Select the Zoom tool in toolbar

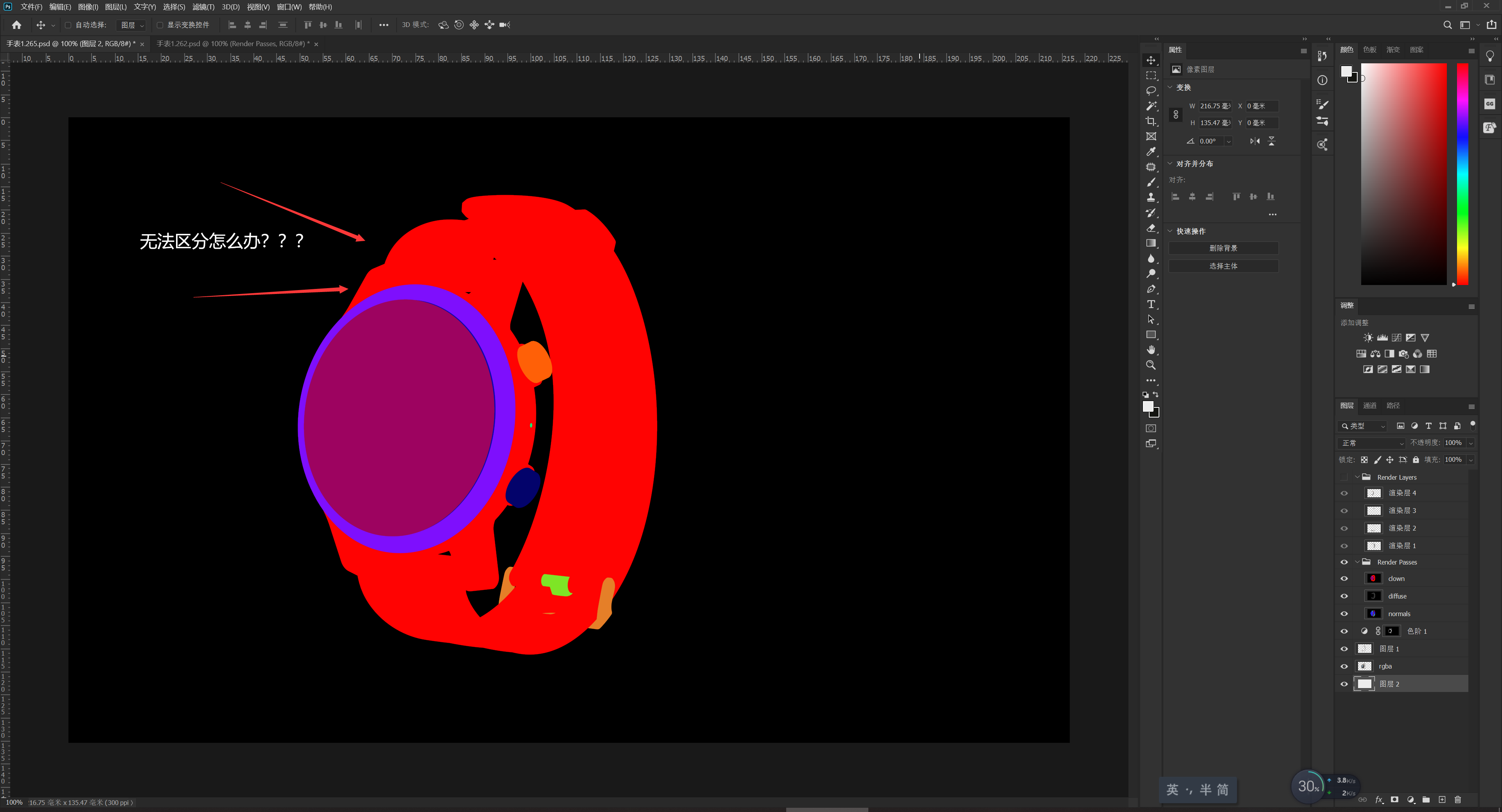click(1150, 365)
